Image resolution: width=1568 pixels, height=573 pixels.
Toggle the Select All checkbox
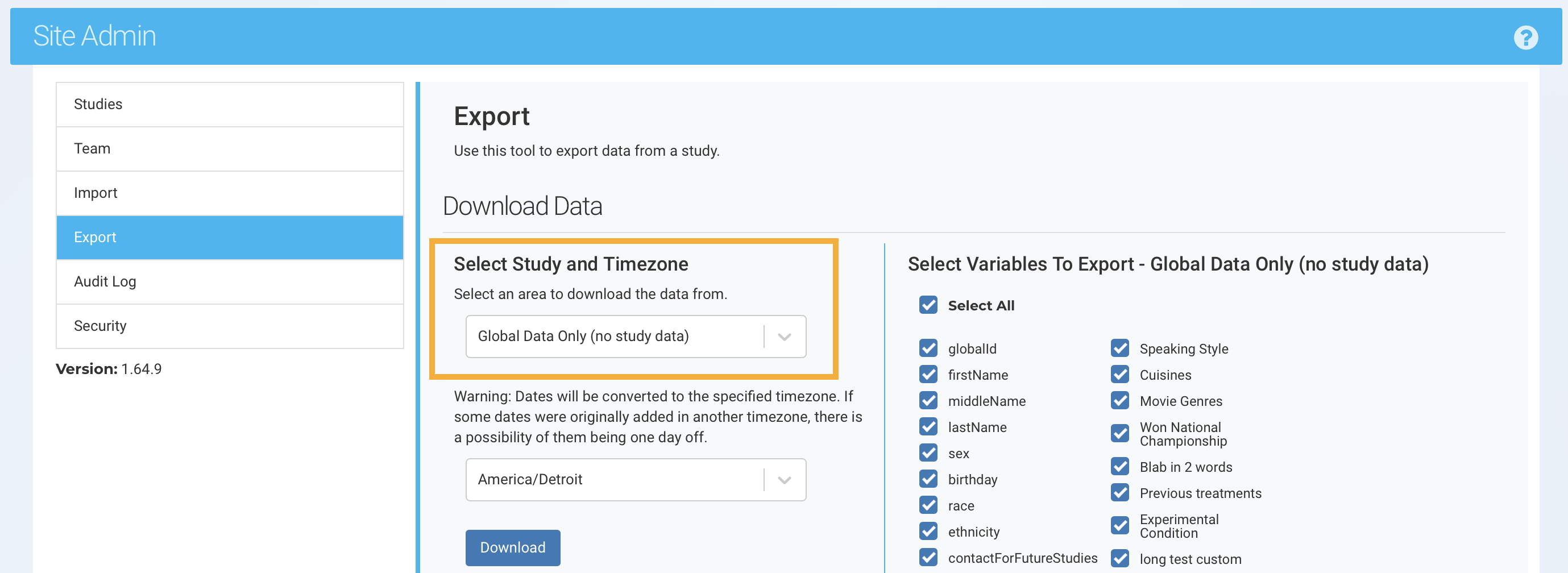tap(928, 305)
